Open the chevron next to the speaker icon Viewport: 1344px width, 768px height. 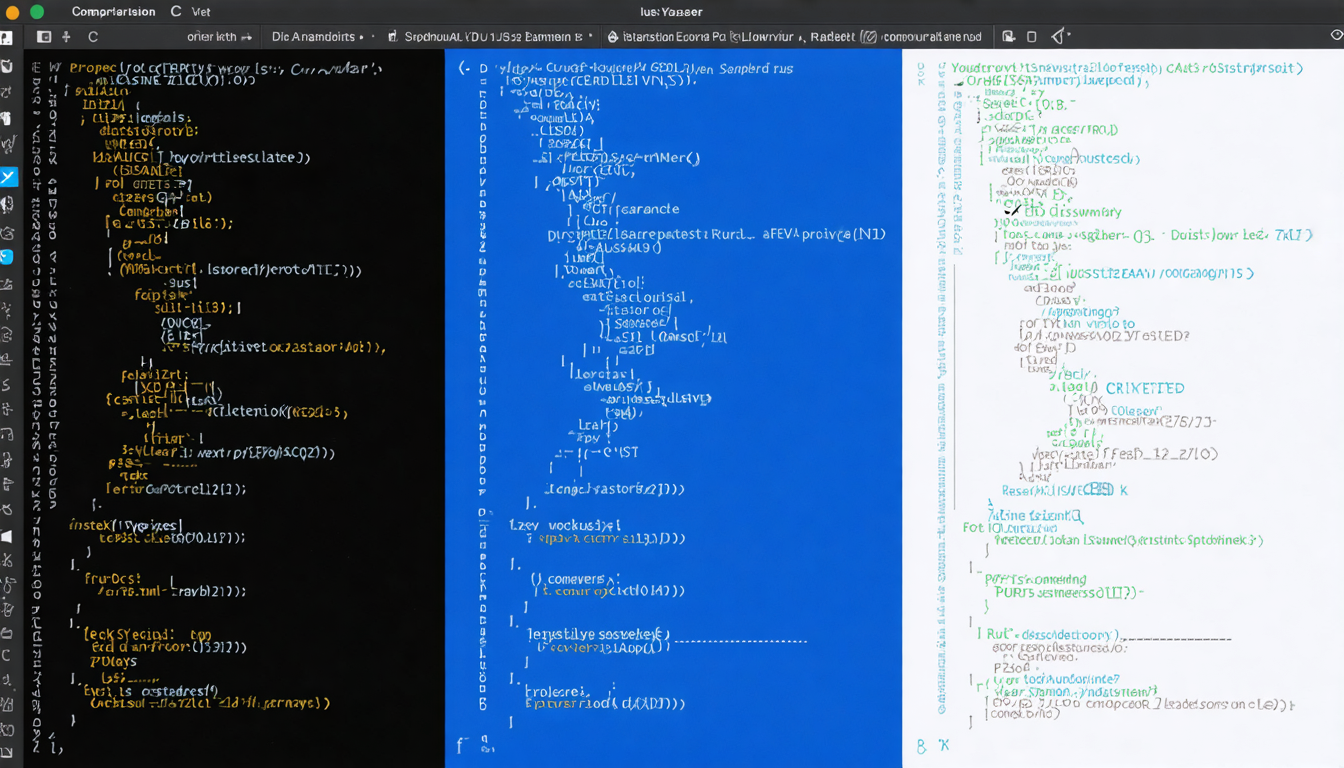(x=1069, y=33)
